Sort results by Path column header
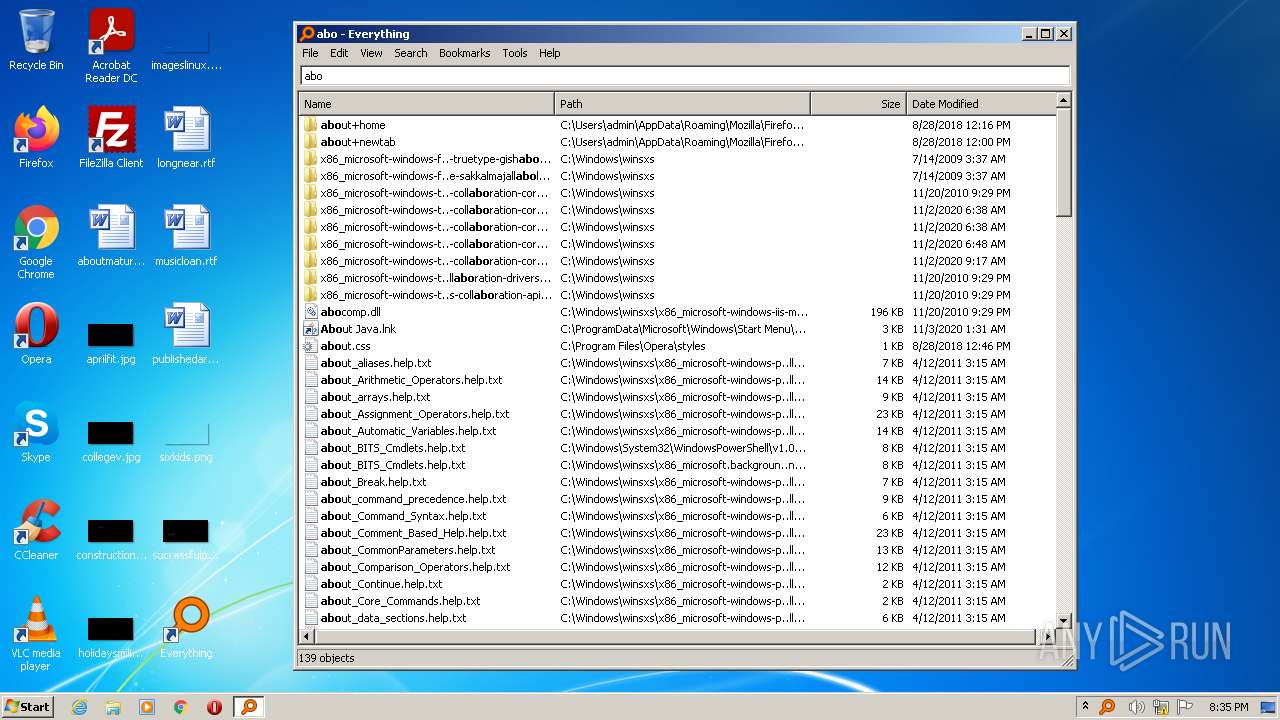Image resolution: width=1280 pixels, height=720 pixels. point(682,104)
